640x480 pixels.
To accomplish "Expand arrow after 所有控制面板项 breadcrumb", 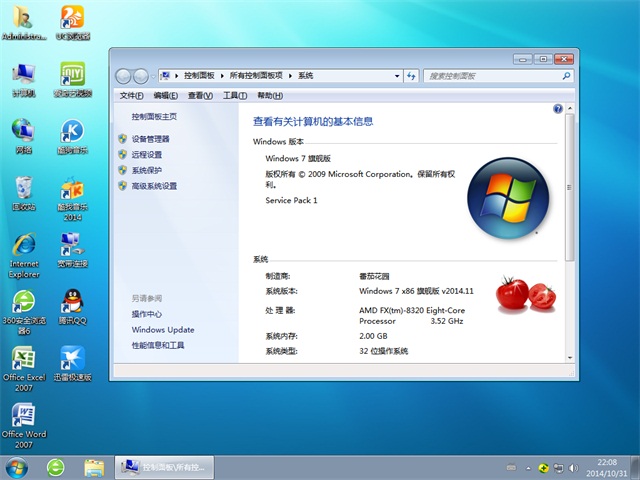I will tap(290, 76).
